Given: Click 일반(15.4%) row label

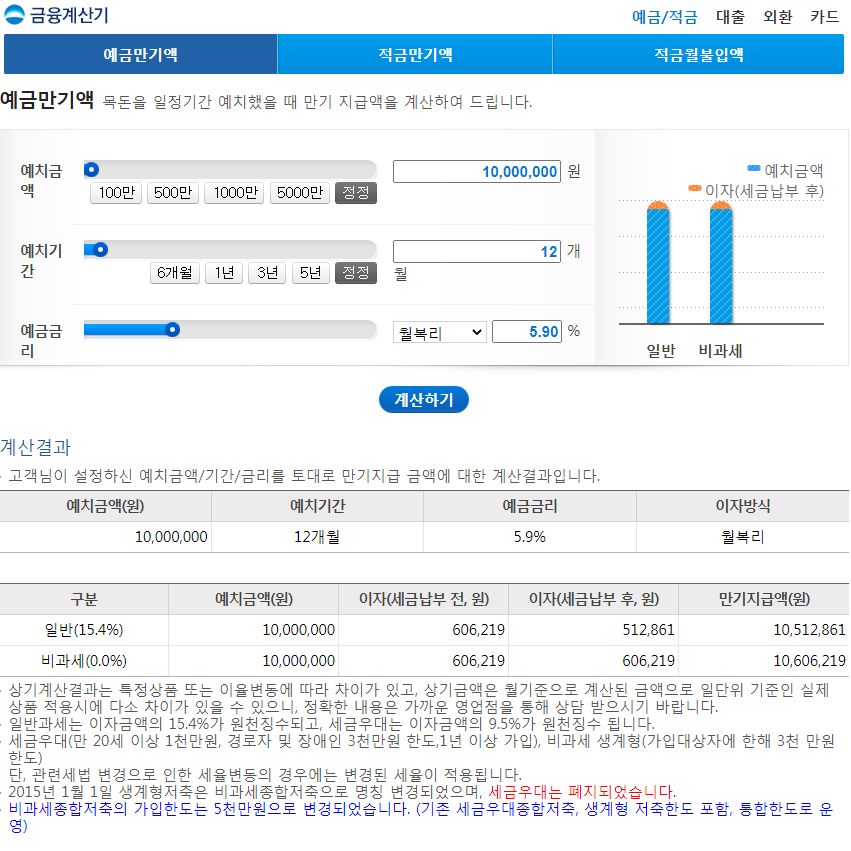Looking at the screenshot, I should pos(84,630).
